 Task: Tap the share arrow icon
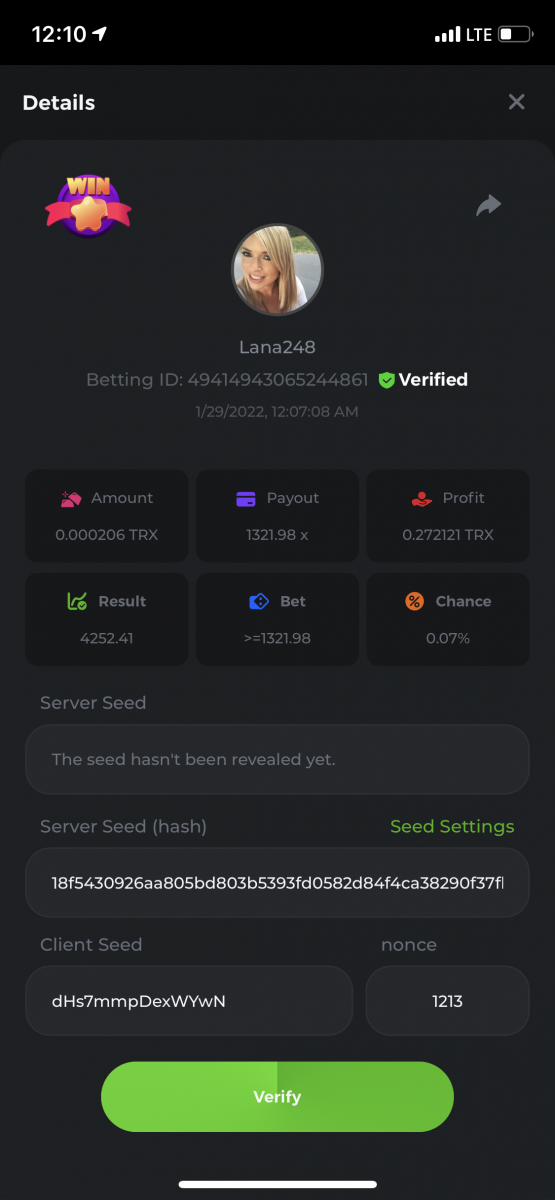click(x=488, y=205)
